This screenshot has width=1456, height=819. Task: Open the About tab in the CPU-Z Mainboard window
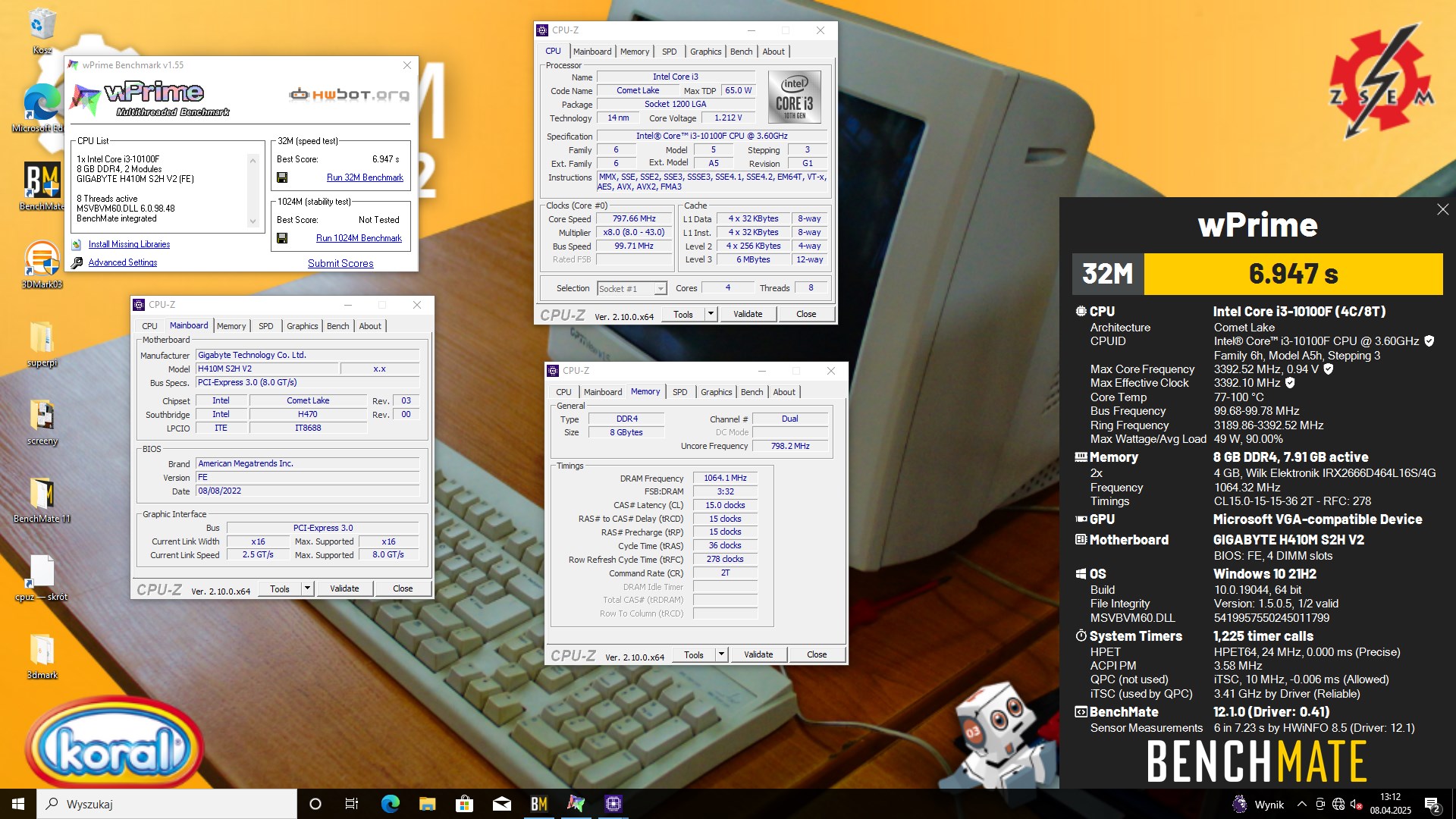pos(370,326)
